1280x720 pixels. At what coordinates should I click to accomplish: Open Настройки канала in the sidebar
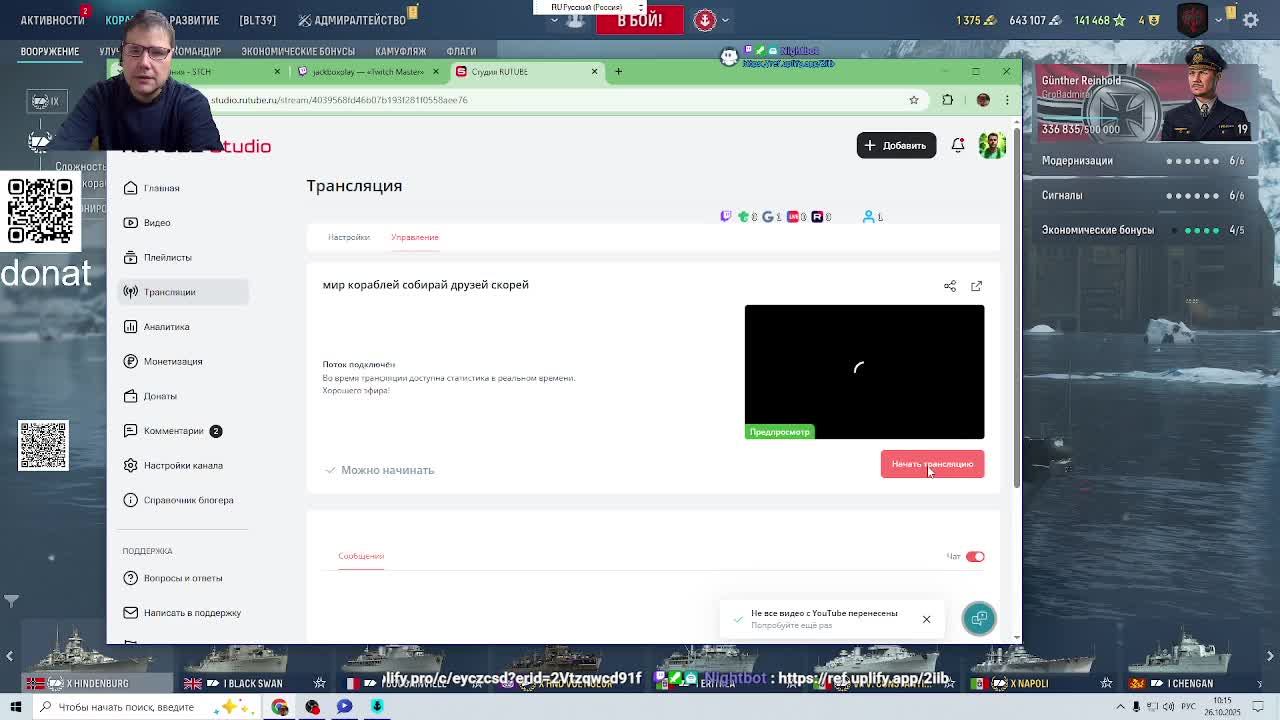click(183, 466)
